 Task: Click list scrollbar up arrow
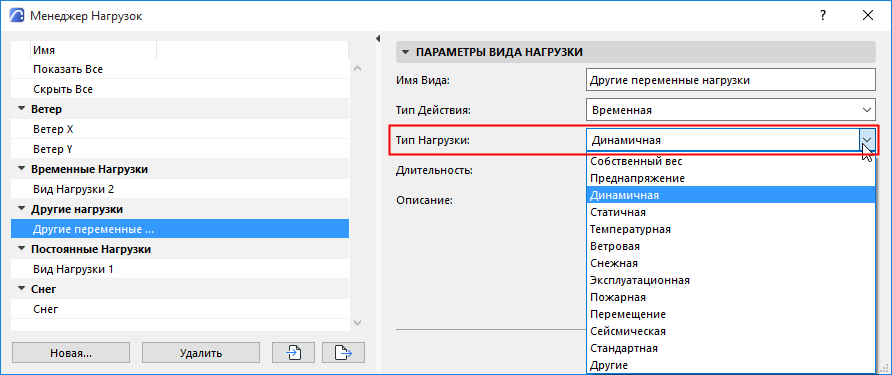pos(357,69)
